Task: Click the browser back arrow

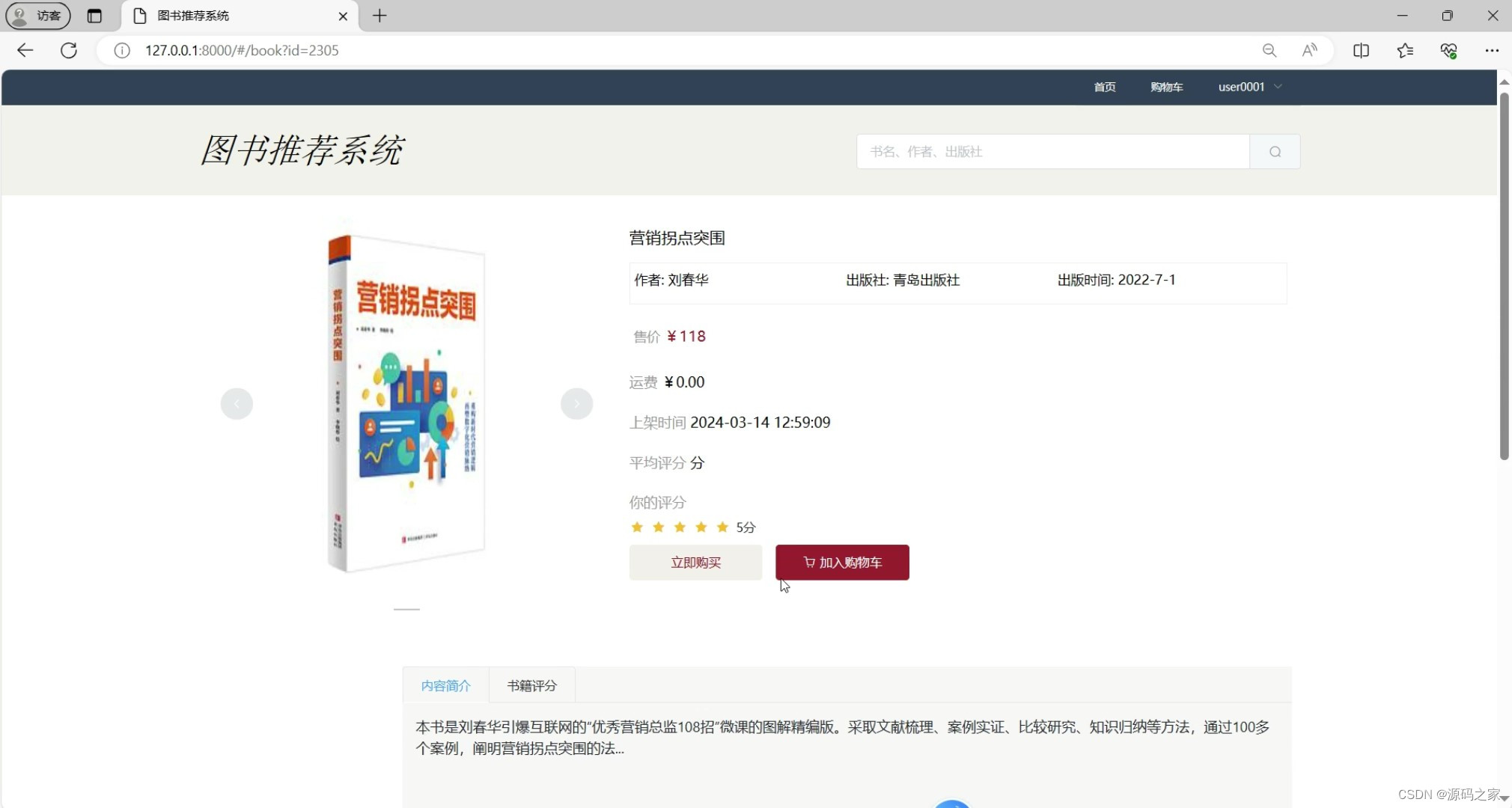Action: pyautogui.click(x=25, y=50)
